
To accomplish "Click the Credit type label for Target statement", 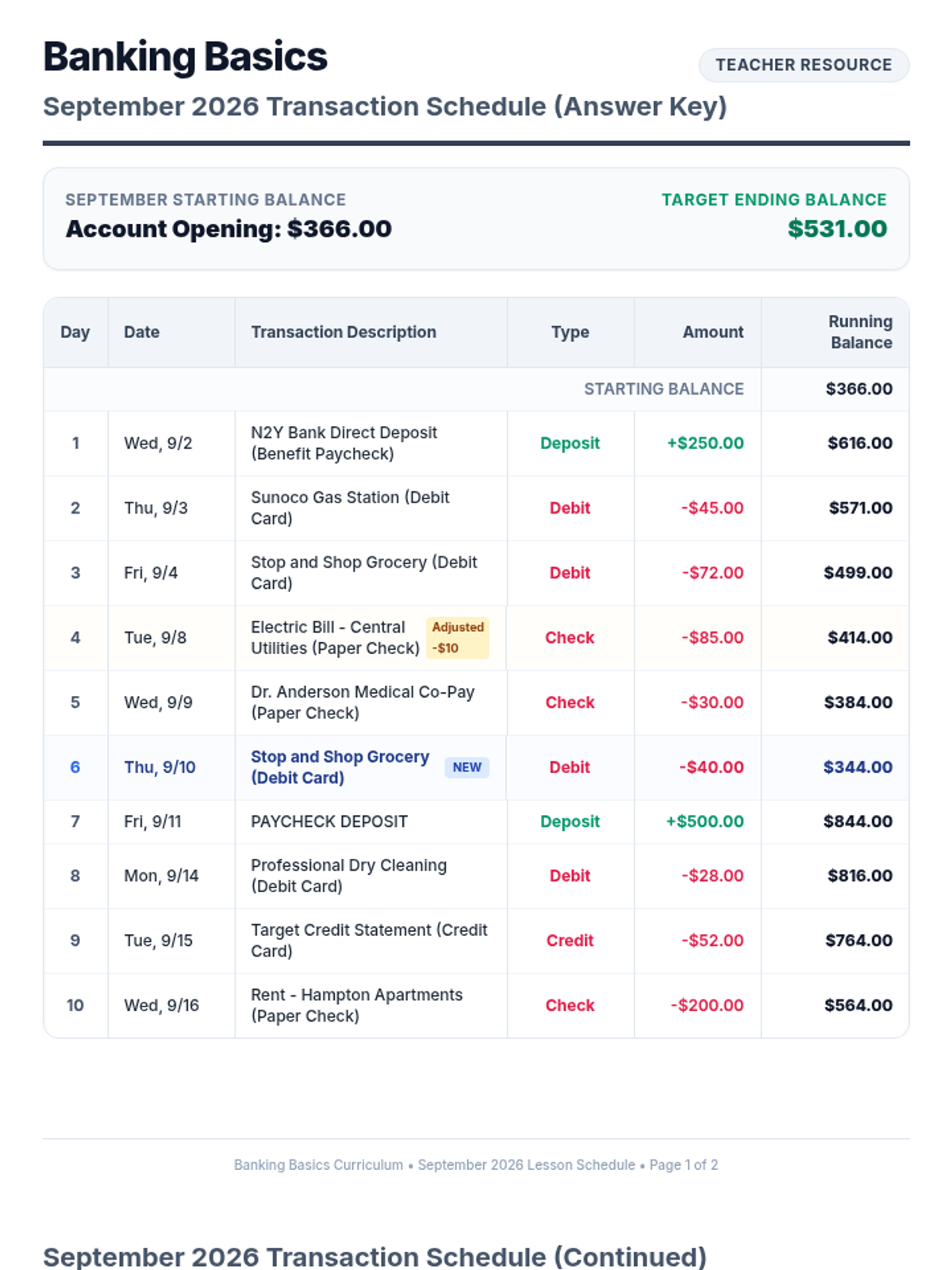I will click(570, 941).
